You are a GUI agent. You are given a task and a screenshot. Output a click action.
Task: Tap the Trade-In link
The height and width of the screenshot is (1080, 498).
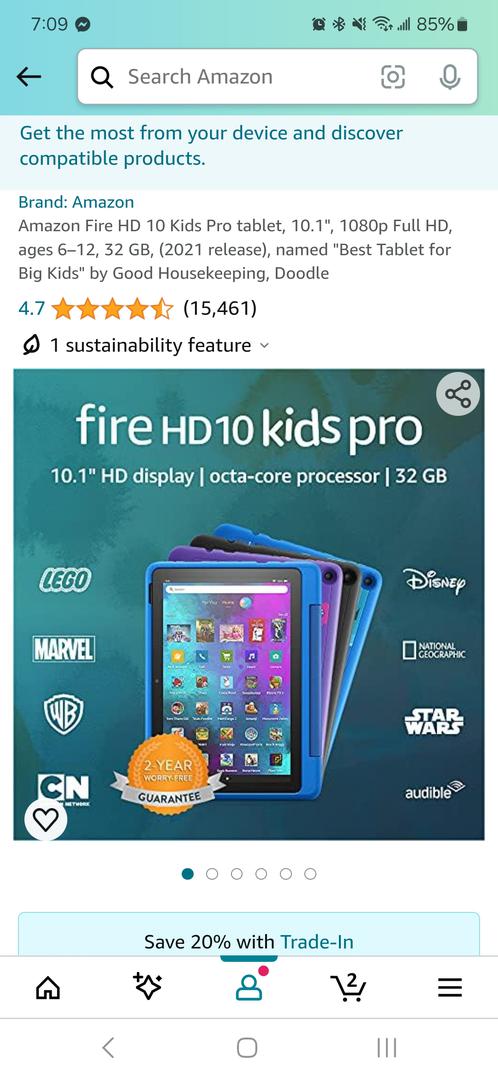317,942
